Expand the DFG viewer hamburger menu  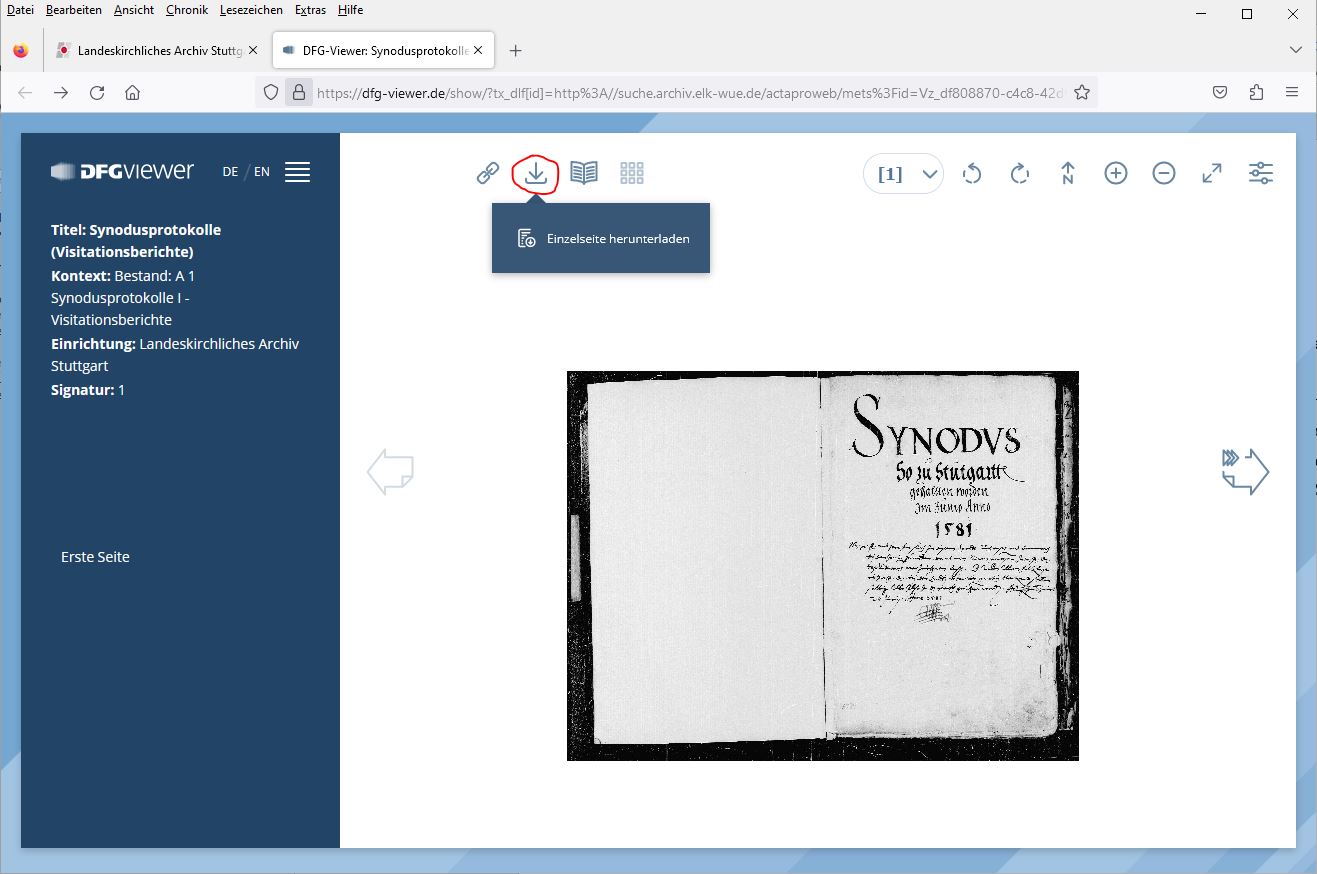tap(297, 172)
